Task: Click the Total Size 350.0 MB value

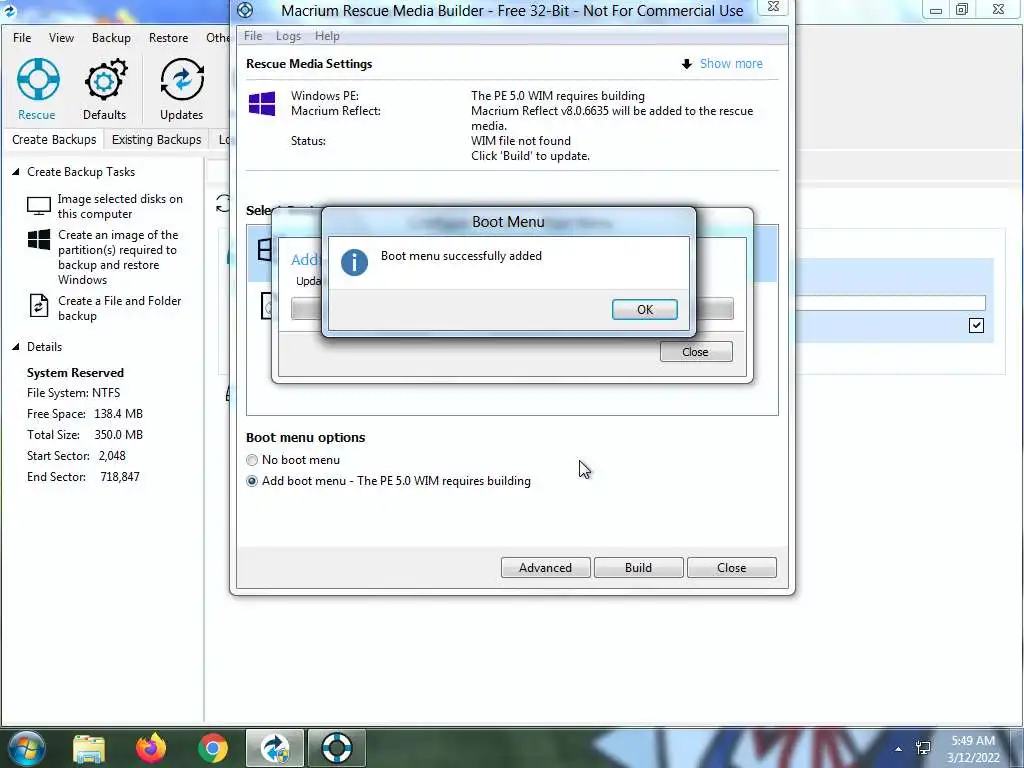Action: [118, 435]
